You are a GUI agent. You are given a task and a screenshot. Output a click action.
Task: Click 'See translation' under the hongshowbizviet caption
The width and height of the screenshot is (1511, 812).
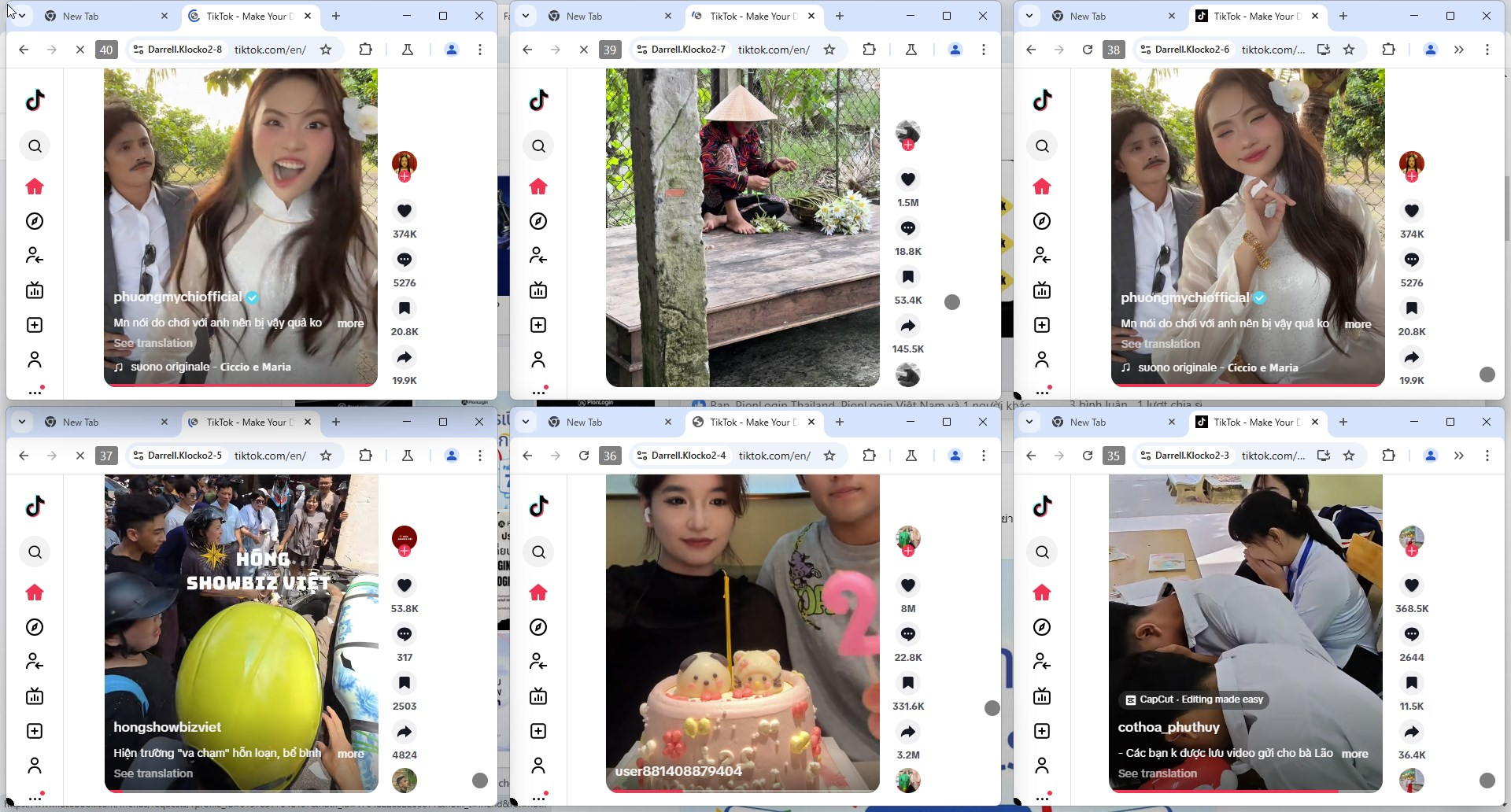click(x=153, y=773)
